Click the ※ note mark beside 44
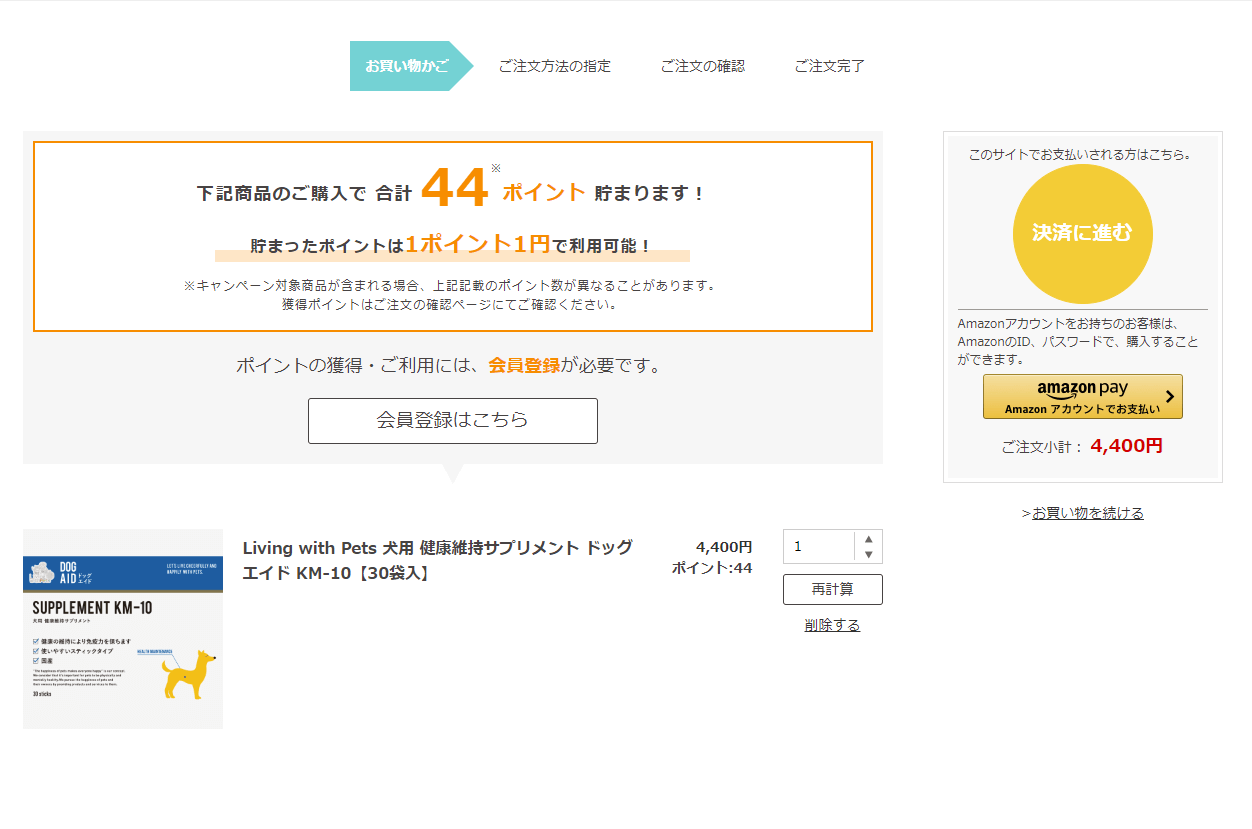1252x829 pixels. click(x=495, y=168)
